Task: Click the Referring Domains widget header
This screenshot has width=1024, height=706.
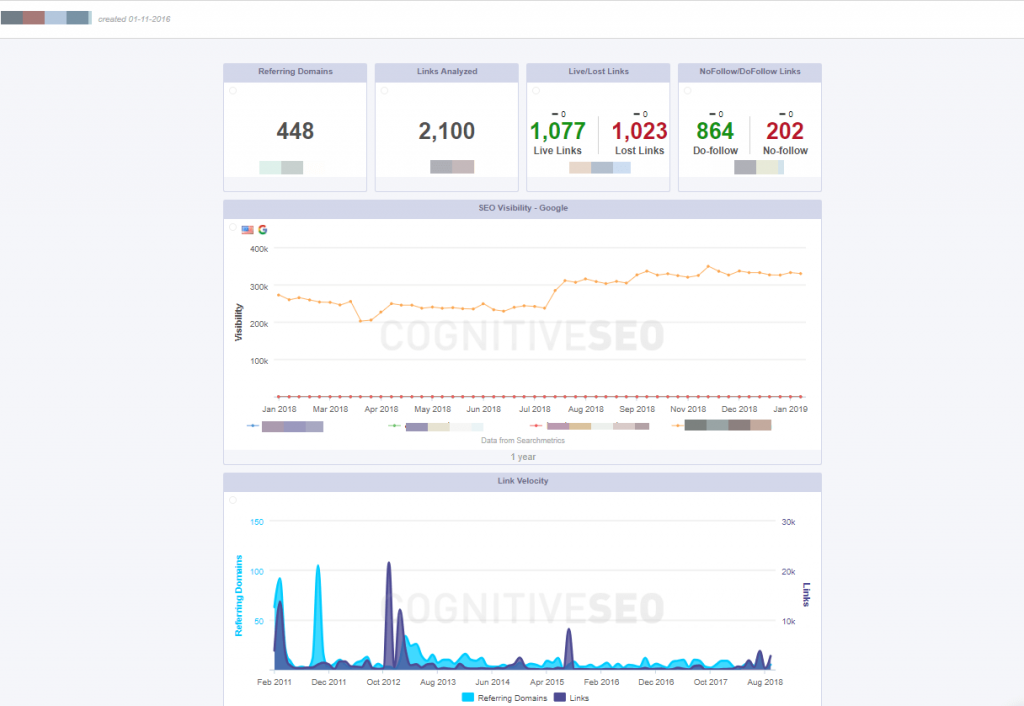Action: [x=295, y=72]
